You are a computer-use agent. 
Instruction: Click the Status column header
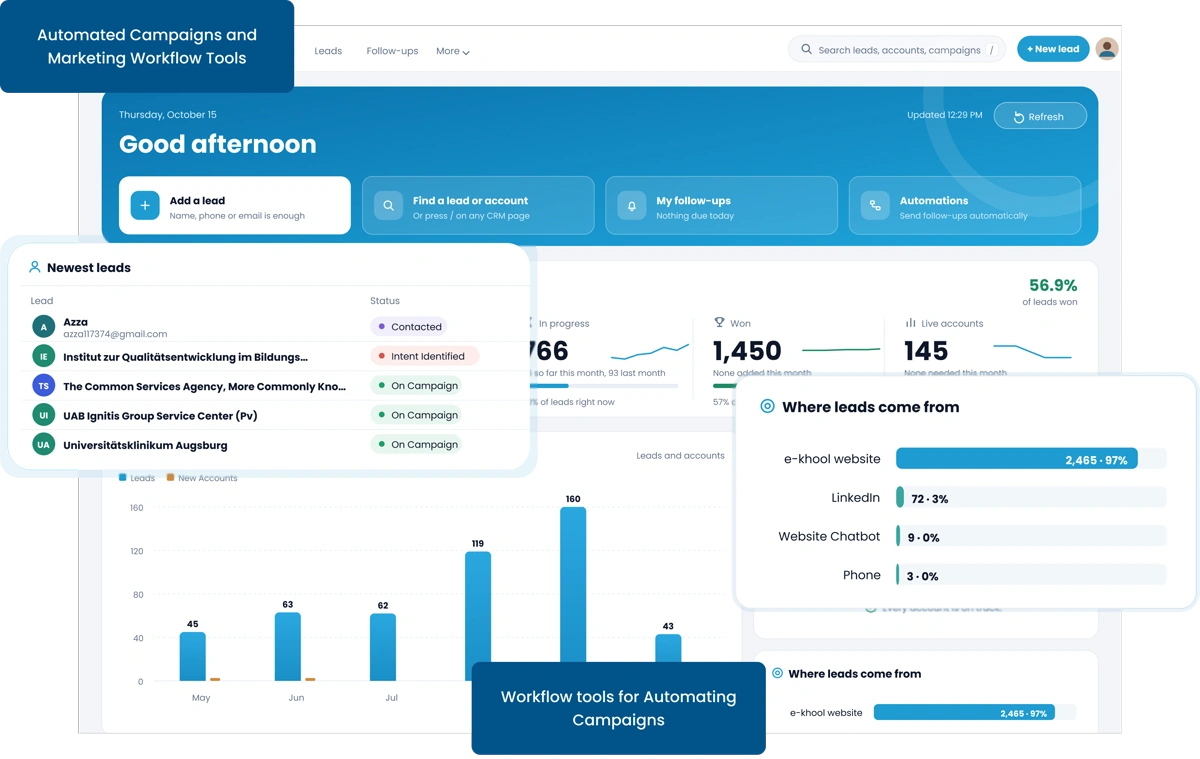coord(385,300)
